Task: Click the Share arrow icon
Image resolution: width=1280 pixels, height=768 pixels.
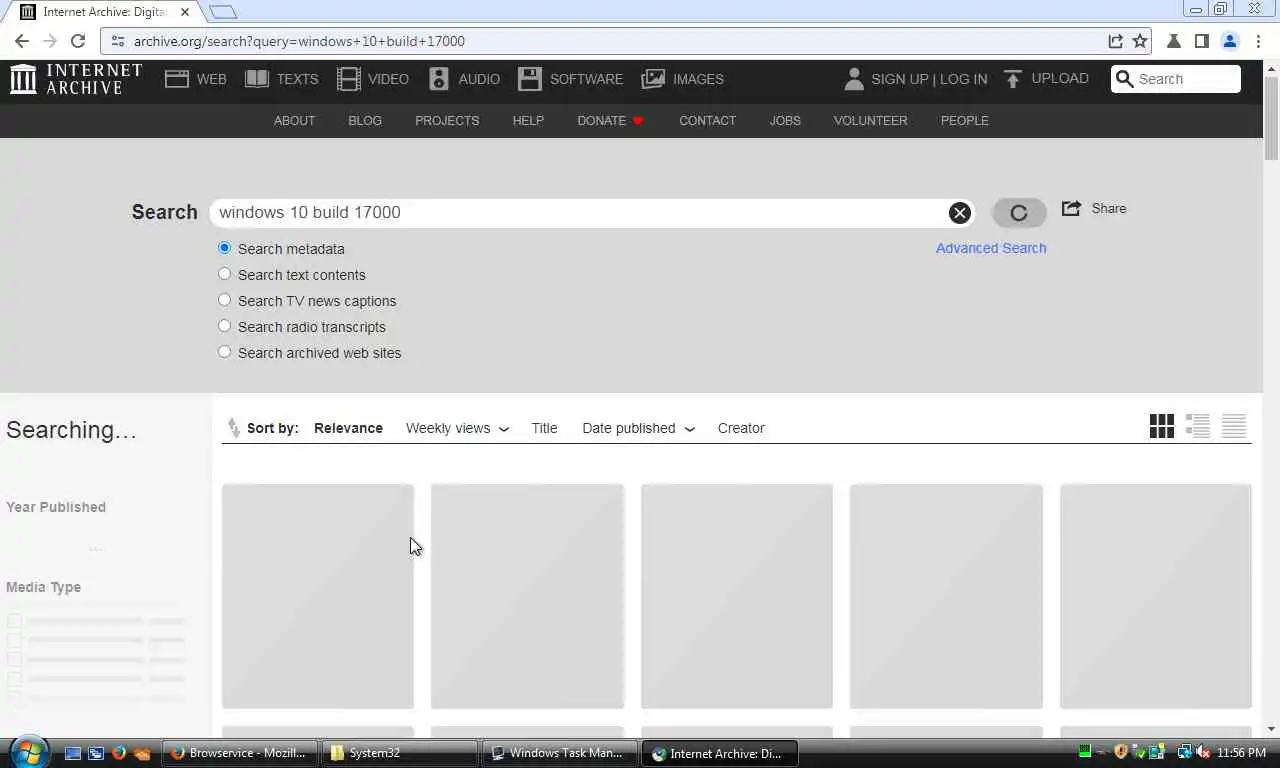Action: 1071,208
